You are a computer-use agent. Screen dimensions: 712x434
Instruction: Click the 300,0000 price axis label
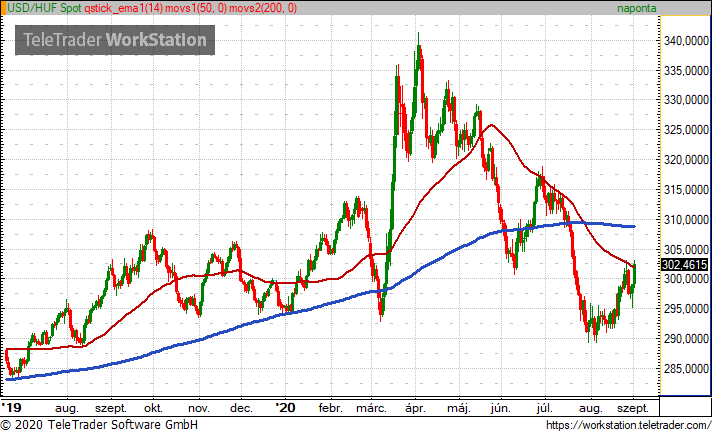point(686,279)
